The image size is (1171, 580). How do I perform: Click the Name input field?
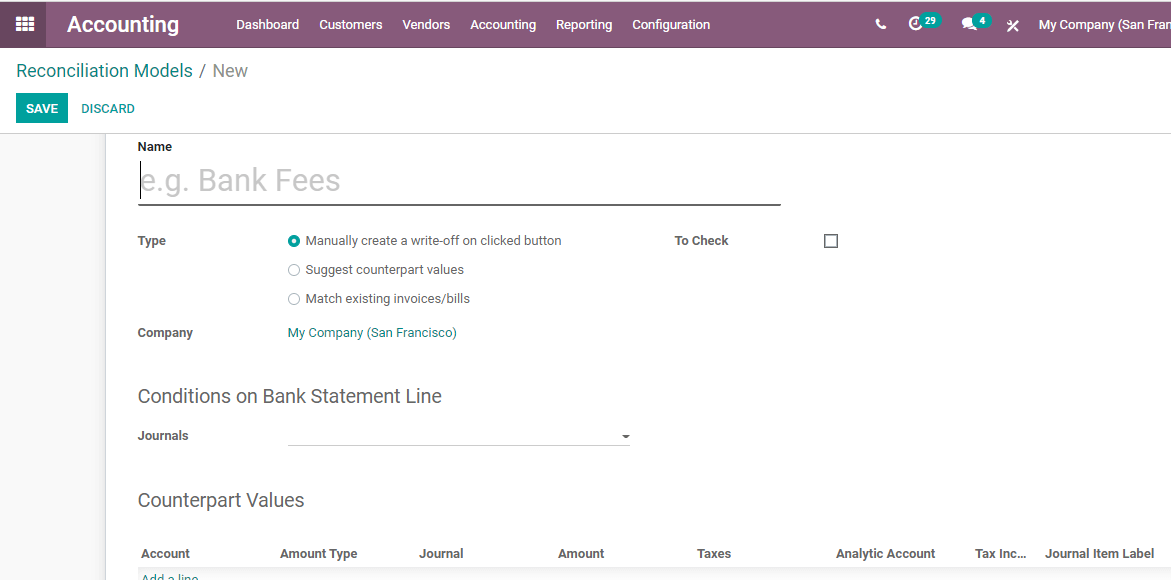459,181
